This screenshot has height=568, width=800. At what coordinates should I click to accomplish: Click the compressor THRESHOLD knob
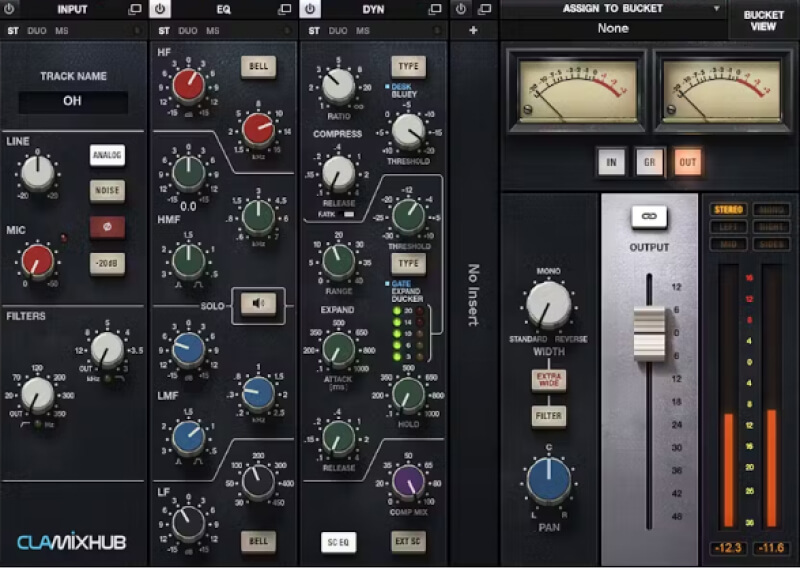click(408, 131)
